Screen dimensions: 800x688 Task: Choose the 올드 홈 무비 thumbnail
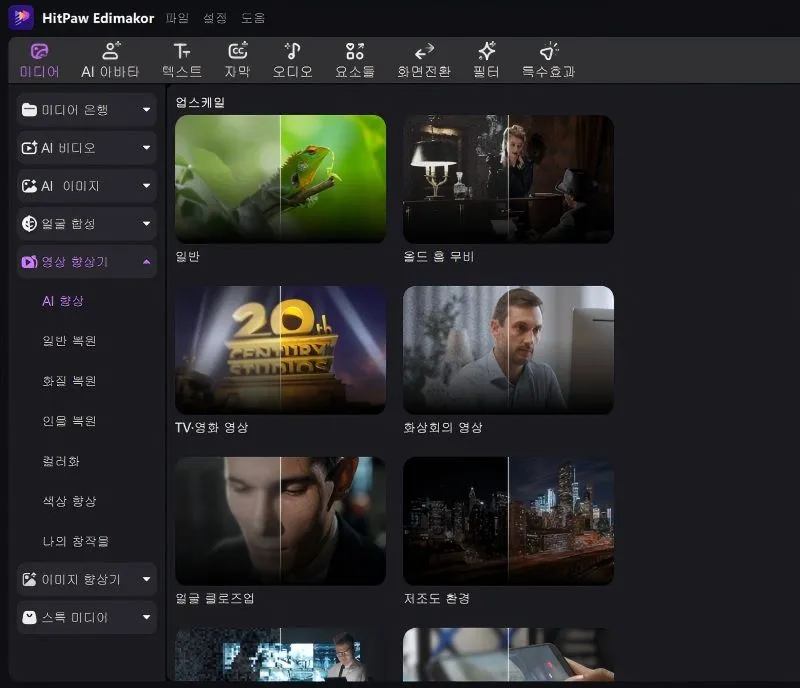click(508, 179)
